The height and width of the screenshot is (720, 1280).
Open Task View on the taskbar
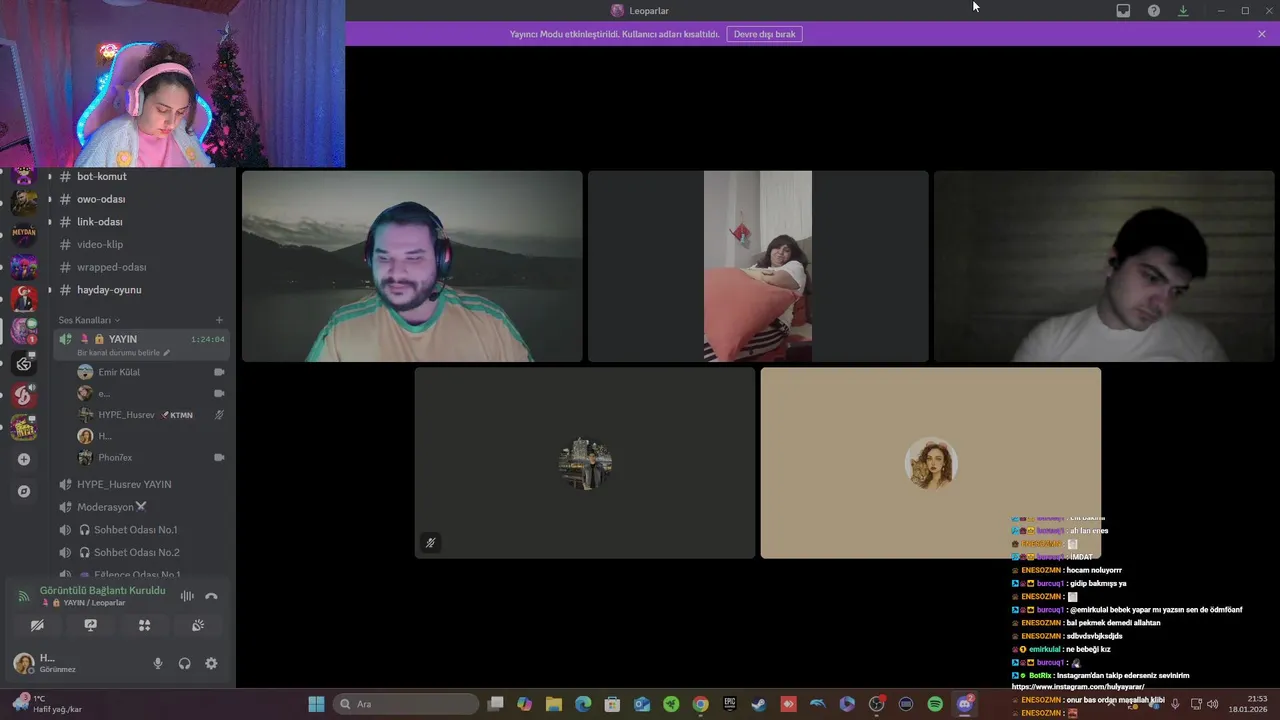tap(495, 704)
